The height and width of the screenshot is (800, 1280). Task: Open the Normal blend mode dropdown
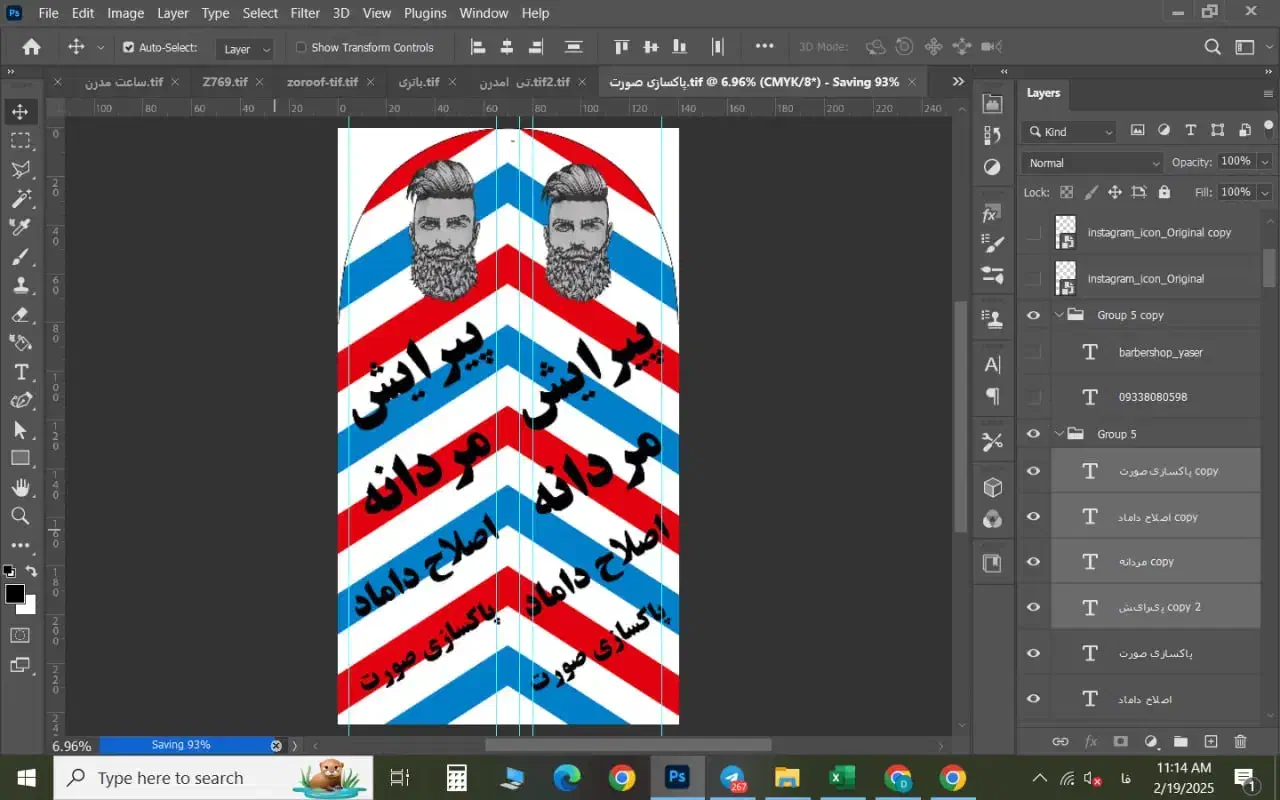[x=1092, y=163]
